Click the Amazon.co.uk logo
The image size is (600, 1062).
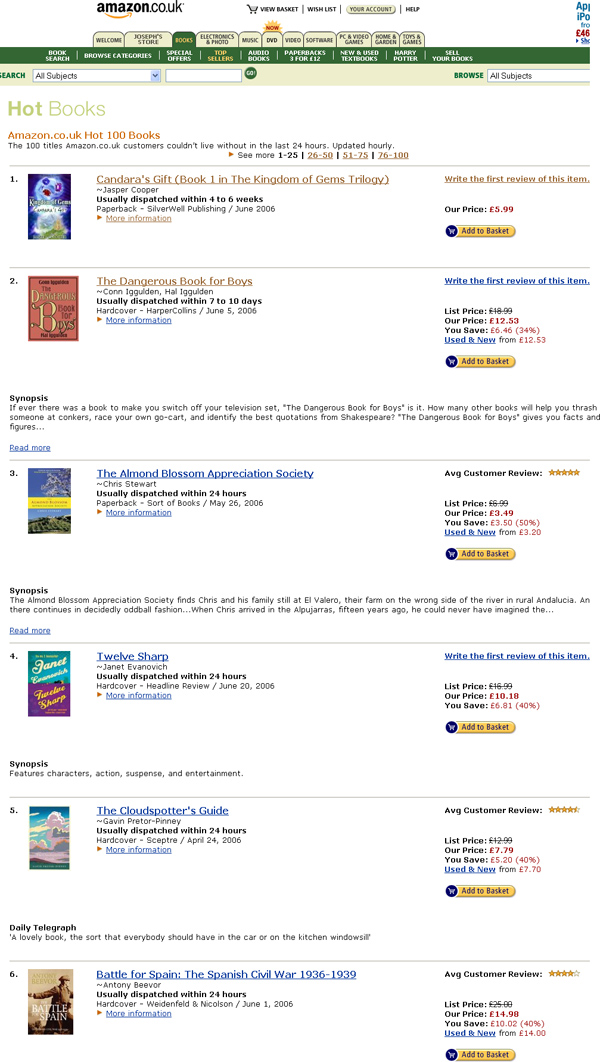[138, 9]
